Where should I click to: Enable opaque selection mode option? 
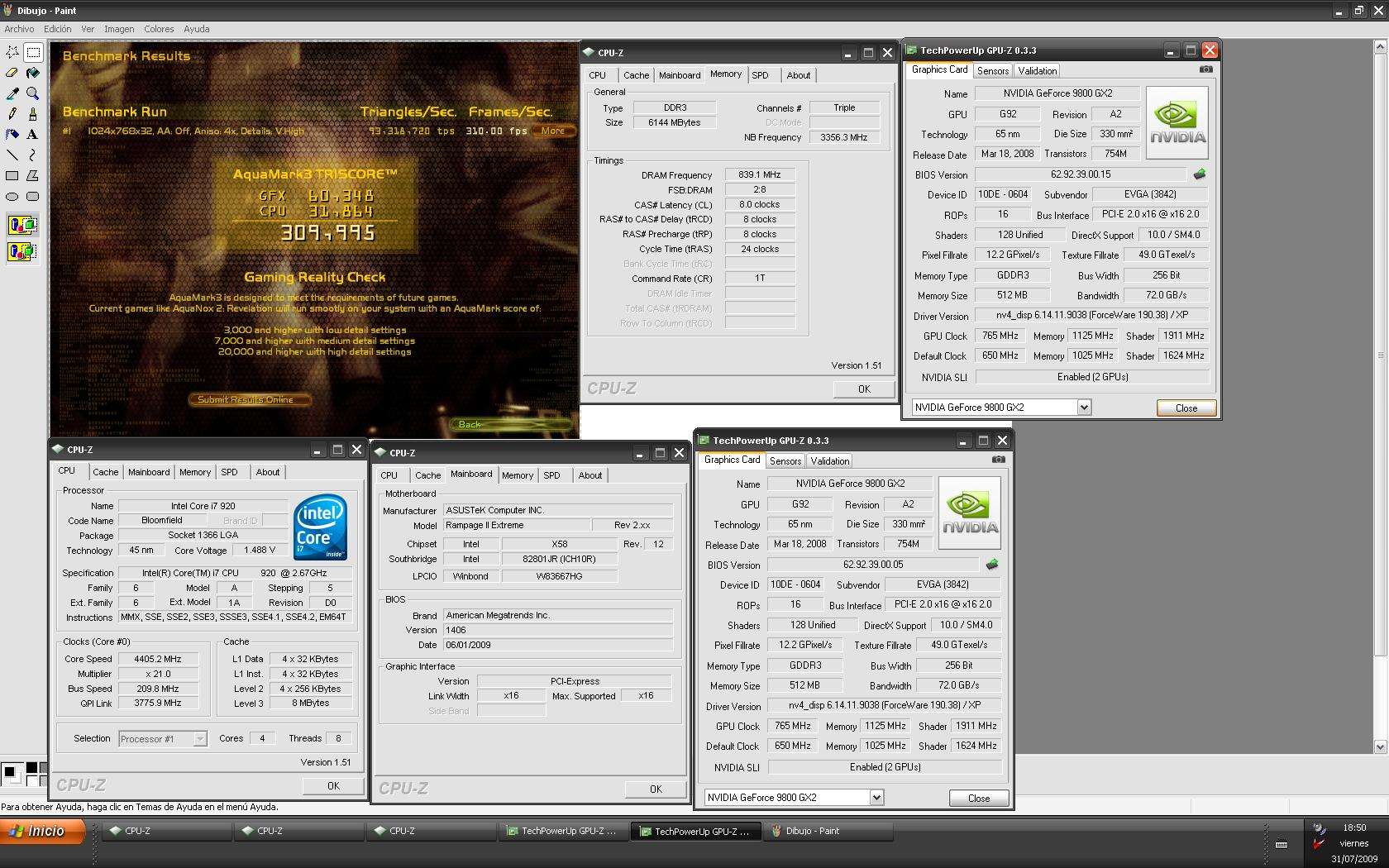point(22,225)
